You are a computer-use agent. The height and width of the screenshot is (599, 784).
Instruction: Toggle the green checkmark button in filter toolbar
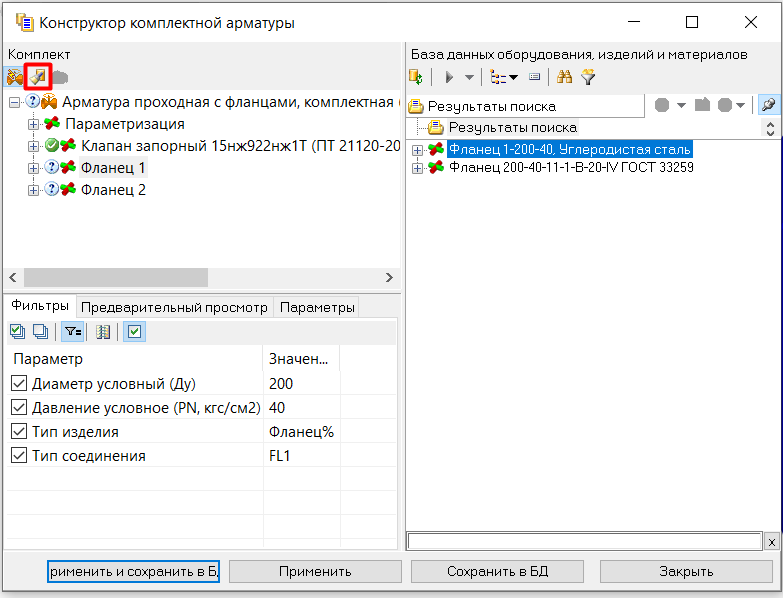(x=134, y=332)
